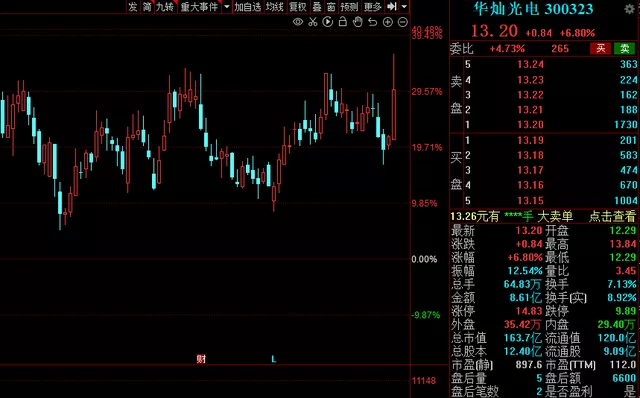Click the 总市值 value 163.7亿
The width and height of the screenshot is (640, 398).
click(522, 338)
